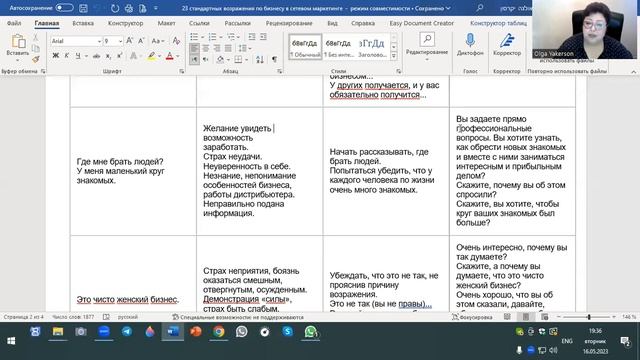Click the Align Right icon
The image size is (640, 360).
(x=217, y=49)
